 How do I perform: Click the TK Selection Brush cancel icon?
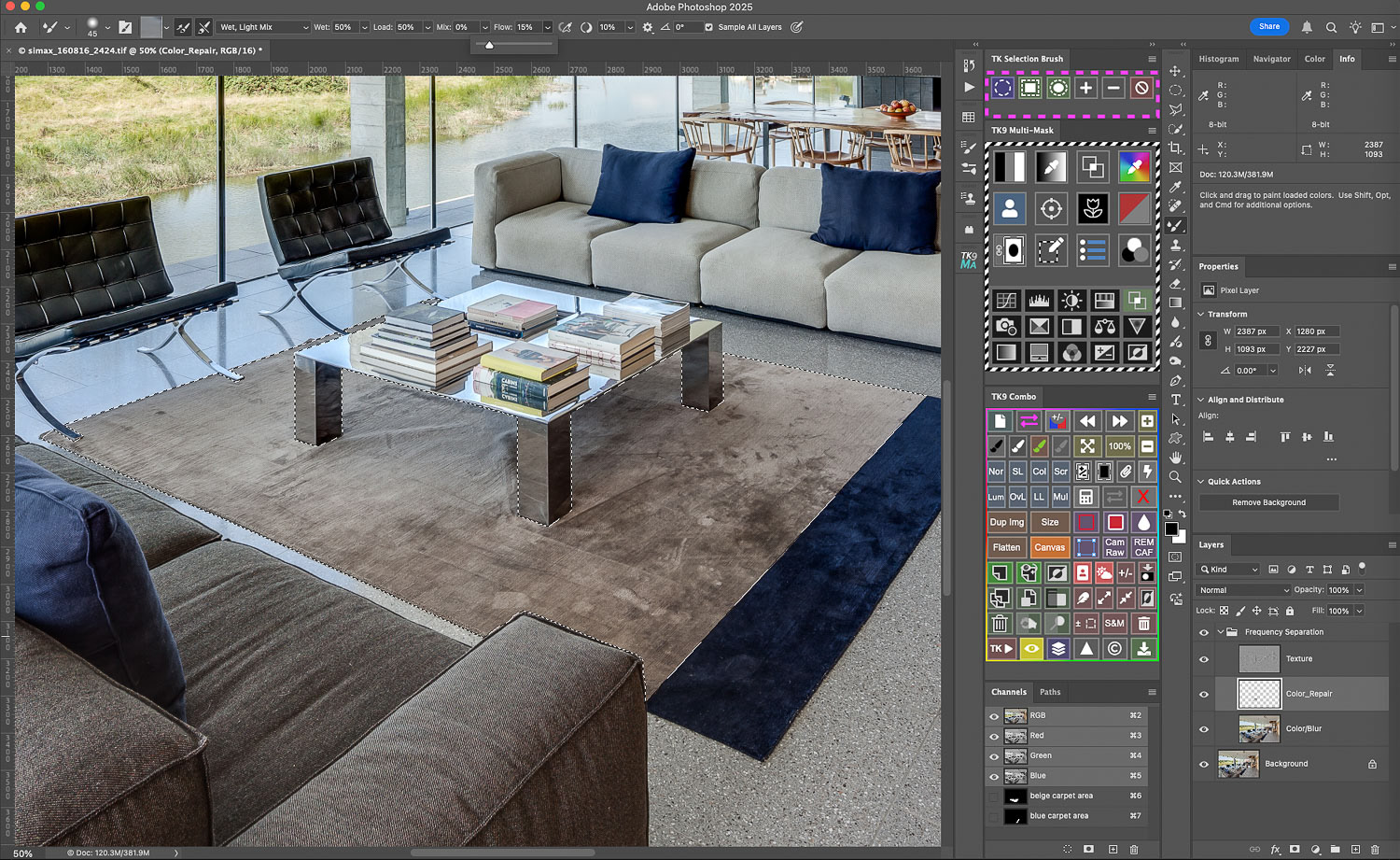[1141, 88]
